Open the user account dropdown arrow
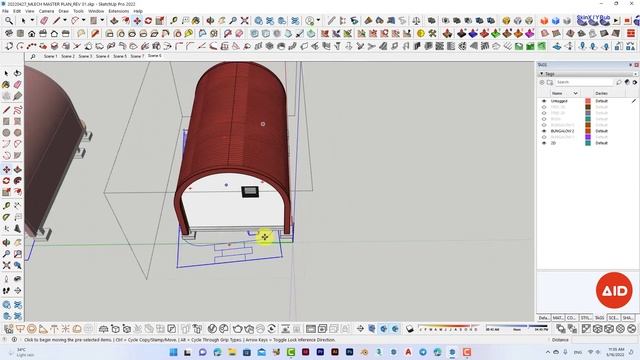The image size is (640, 360). [318, 20]
